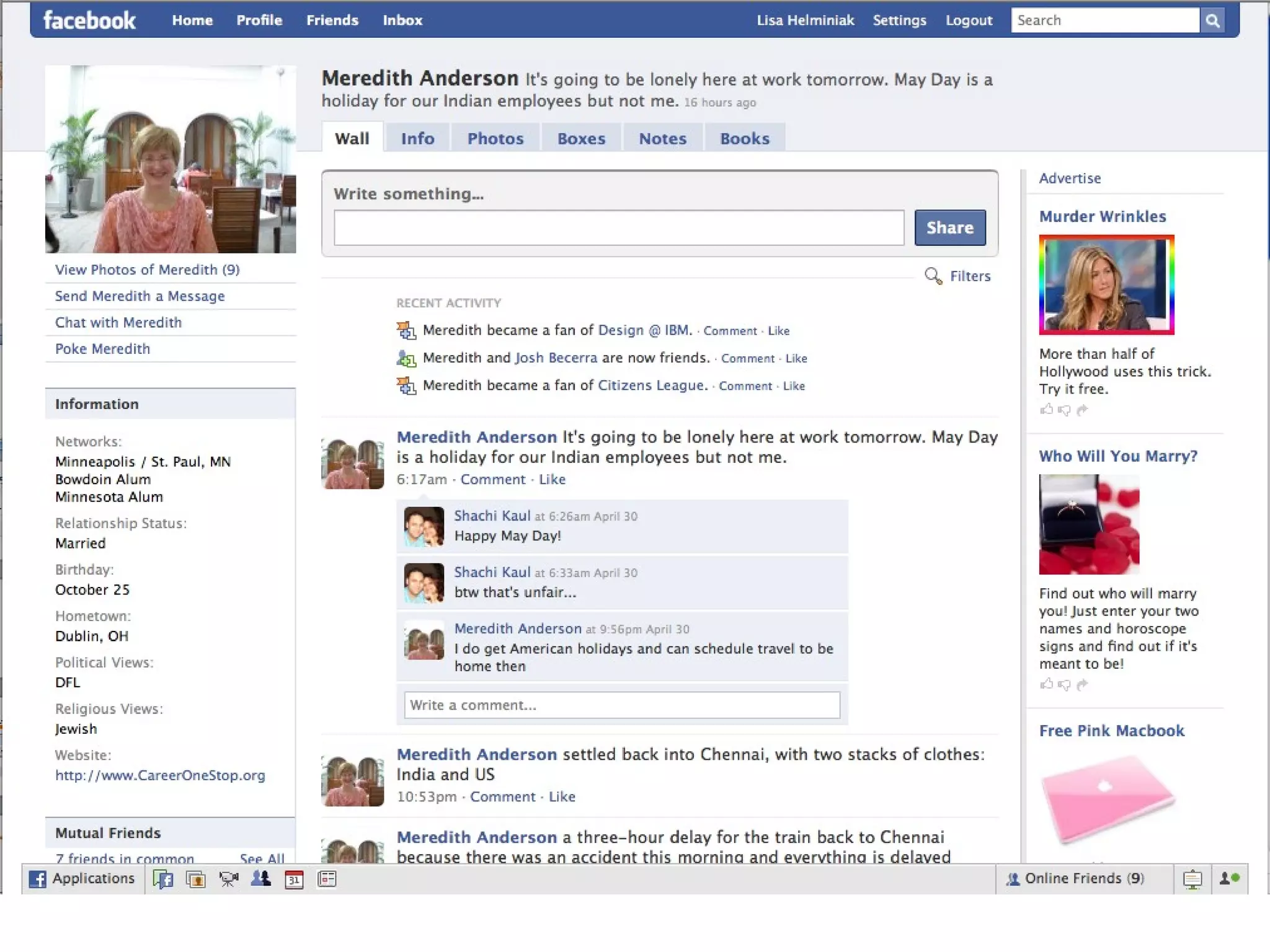Expand the Applications menu

(82, 879)
